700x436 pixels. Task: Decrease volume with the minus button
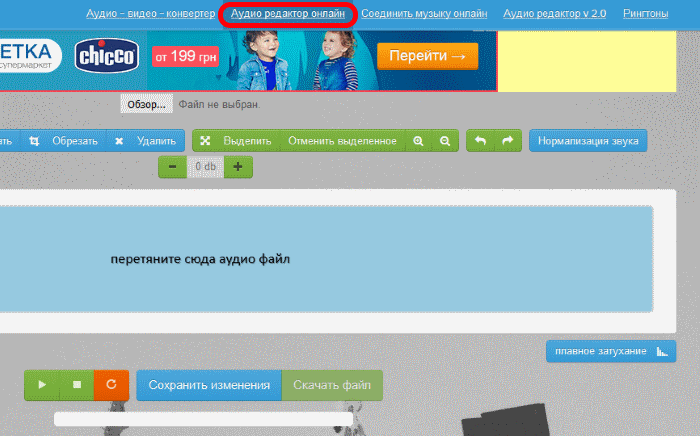click(172, 166)
